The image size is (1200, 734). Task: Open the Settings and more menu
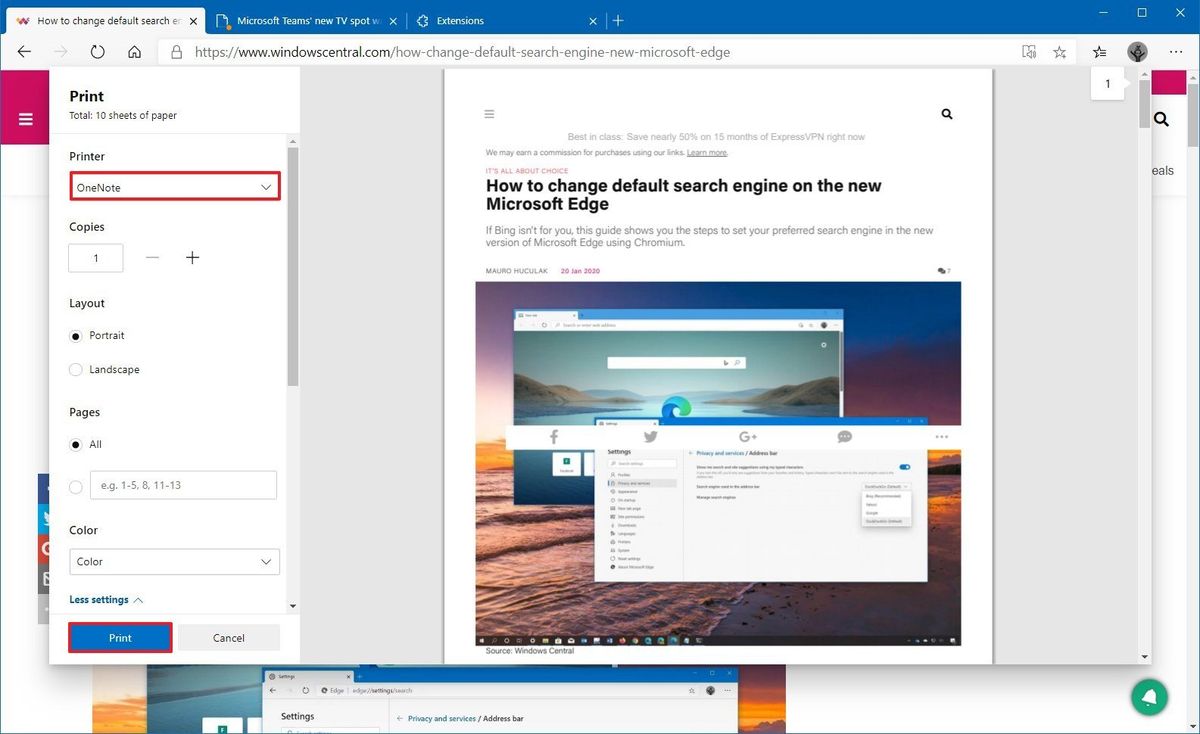pos(1176,52)
